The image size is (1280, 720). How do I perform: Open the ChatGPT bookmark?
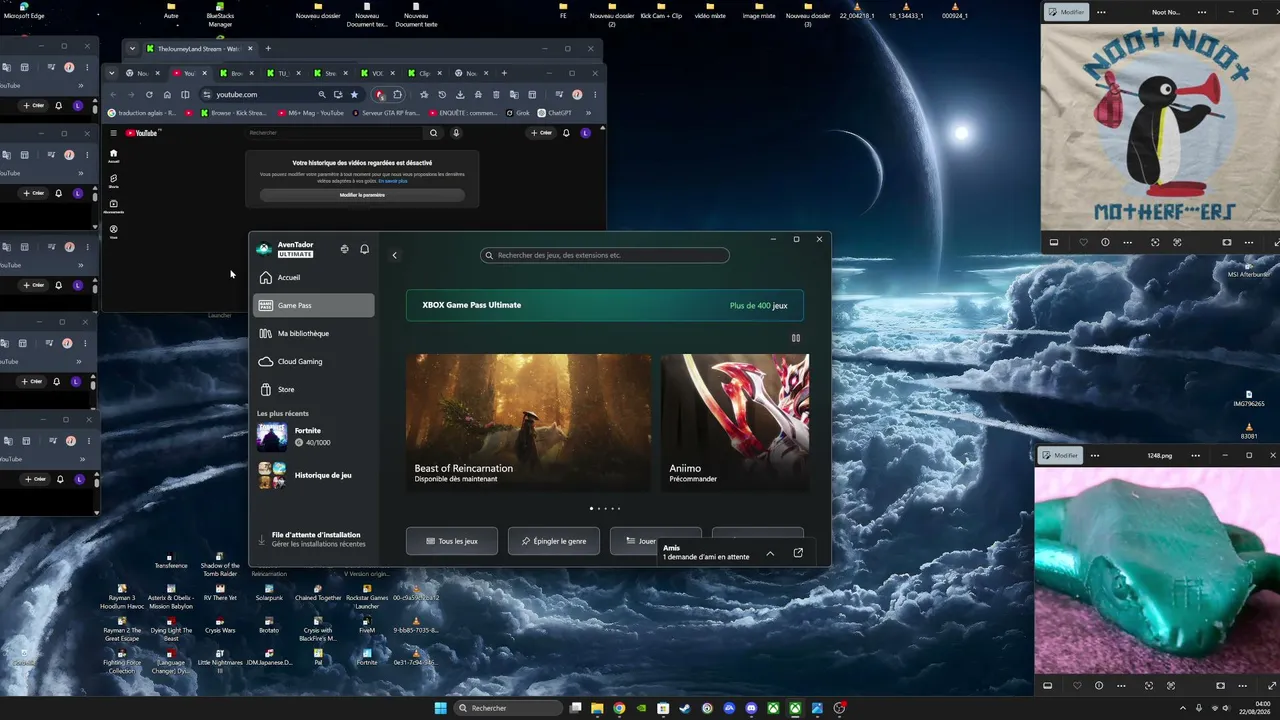(554, 113)
